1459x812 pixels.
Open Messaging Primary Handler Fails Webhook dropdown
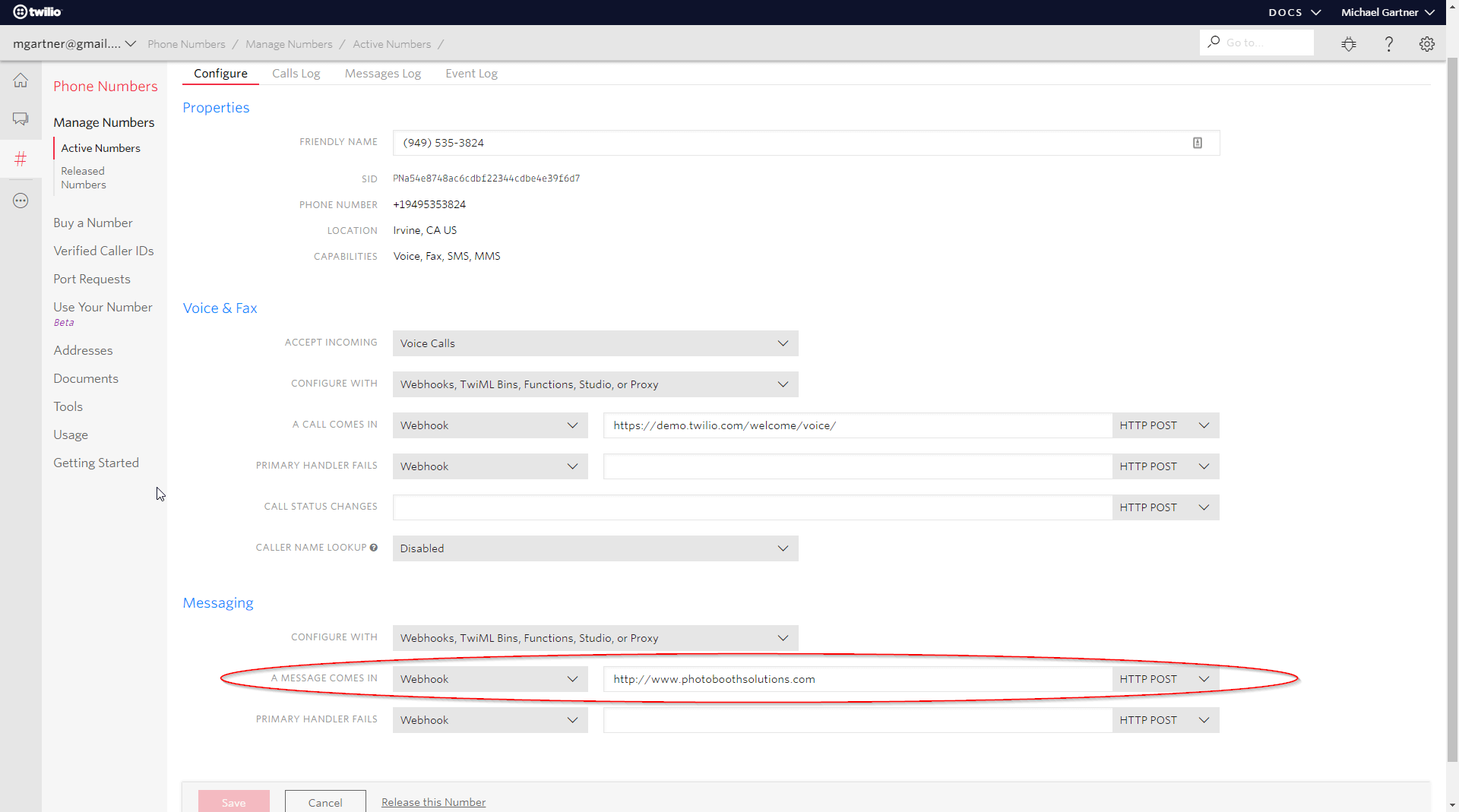(490, 720)
